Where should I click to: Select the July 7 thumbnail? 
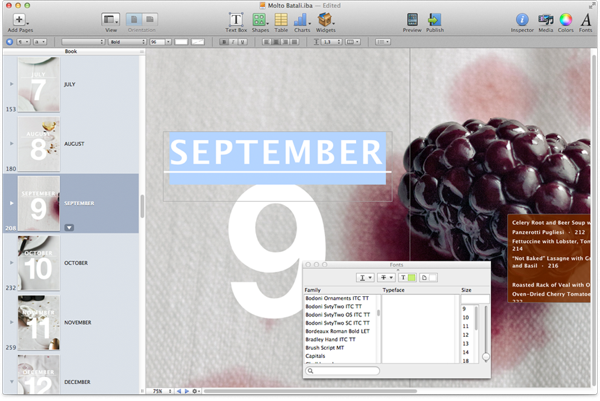pyautogui.click(x=39, y=84)
